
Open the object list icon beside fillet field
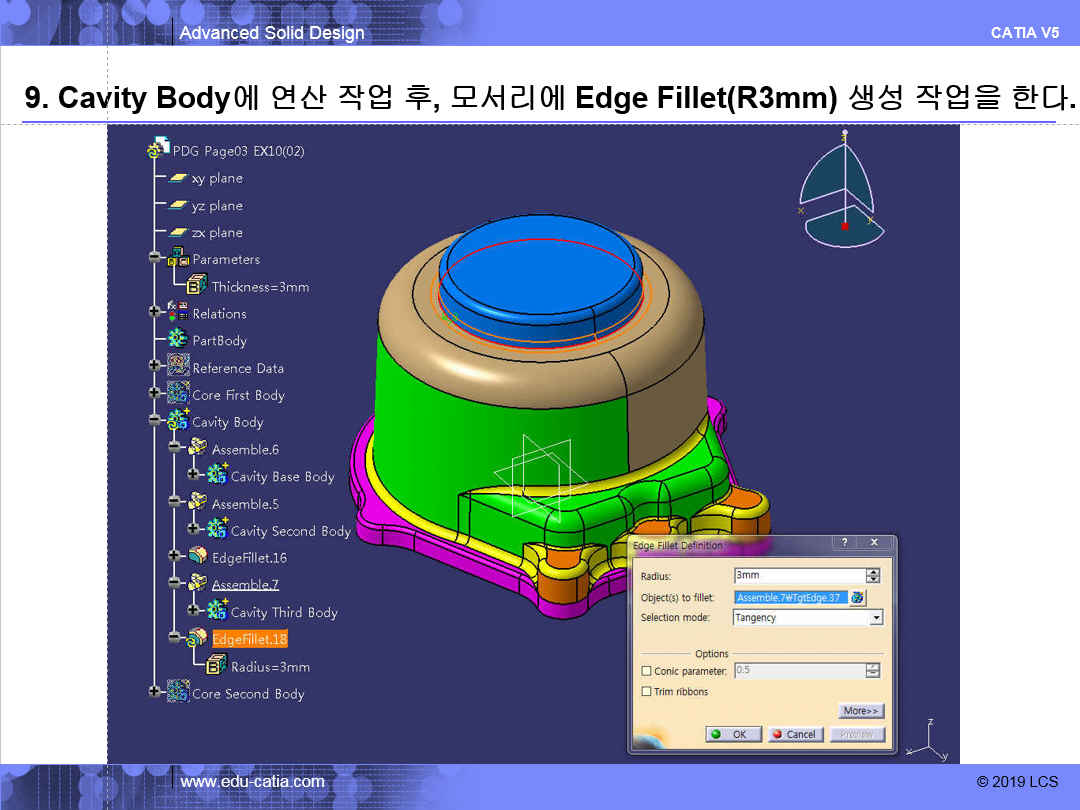(x=857, y=597)
